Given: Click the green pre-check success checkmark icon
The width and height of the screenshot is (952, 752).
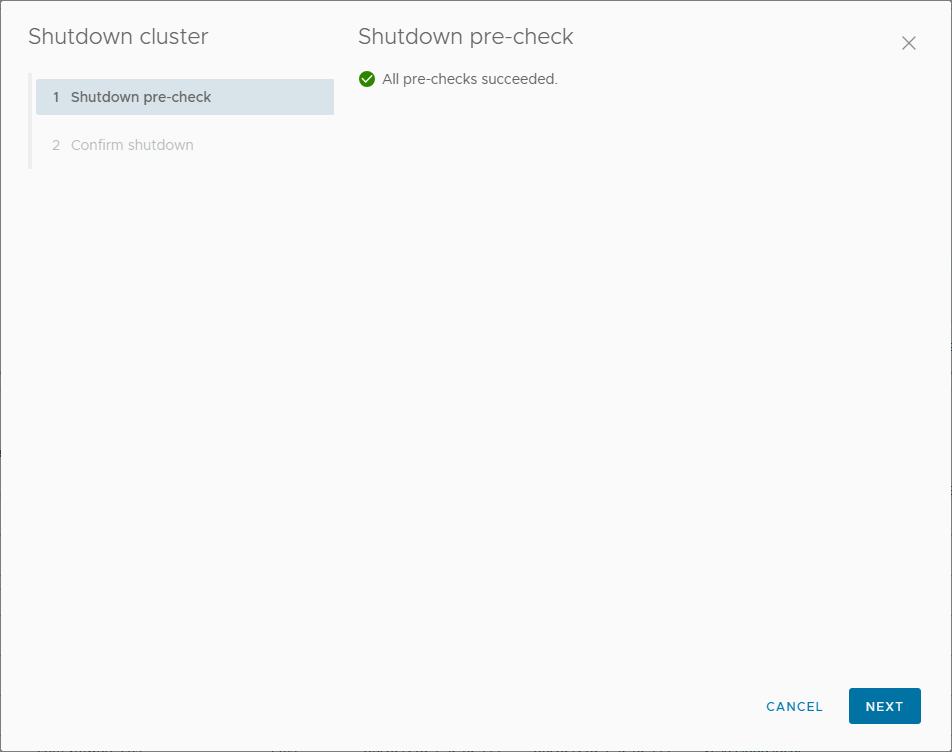Looking at the screenshot, I should pos(367,79).
